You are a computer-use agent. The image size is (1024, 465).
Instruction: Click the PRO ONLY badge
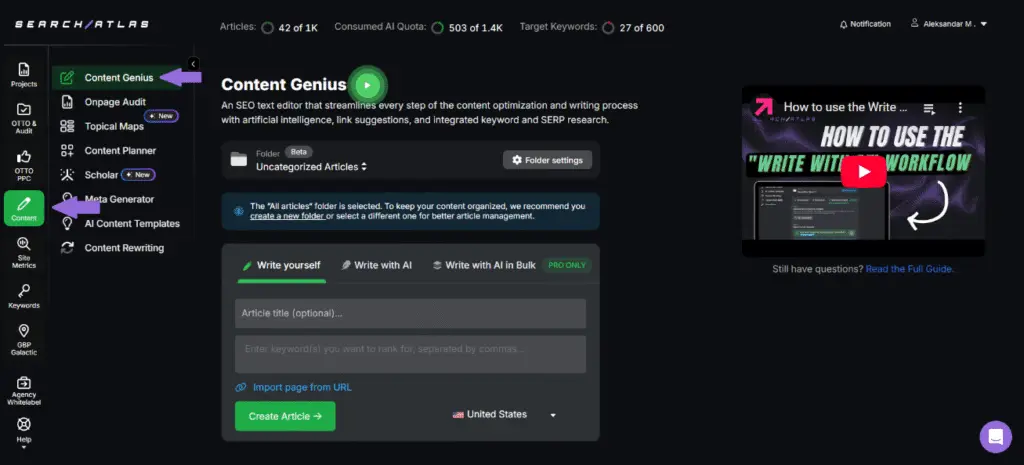coord(567,265)
